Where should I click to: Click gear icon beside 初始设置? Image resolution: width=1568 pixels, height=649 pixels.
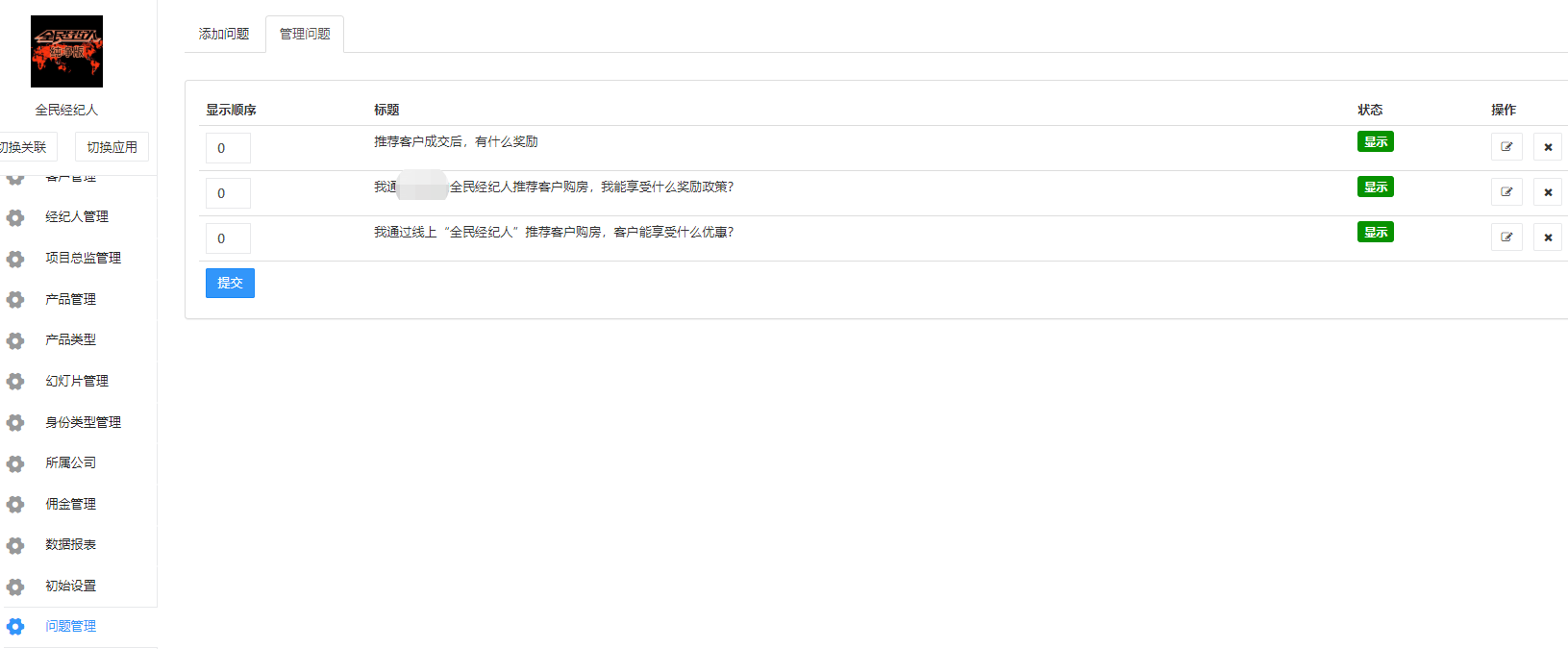[x=15, y=587]
